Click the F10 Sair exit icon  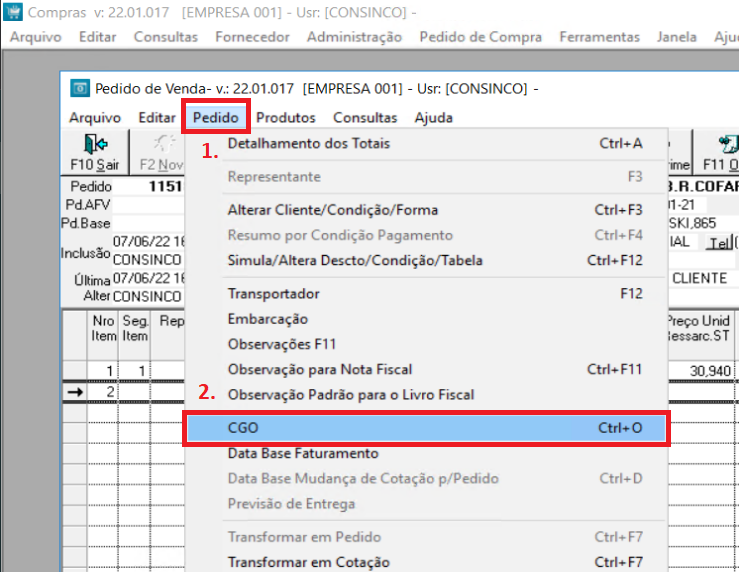tap(96, 144)
